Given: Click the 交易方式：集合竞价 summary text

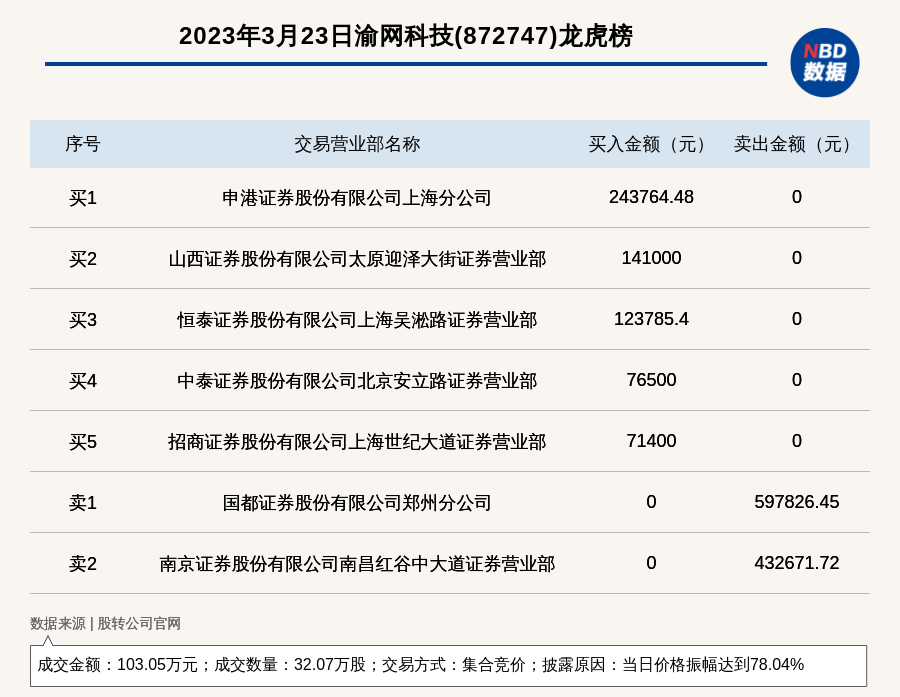Looking at the screenshot, I should tap(453, 665).
